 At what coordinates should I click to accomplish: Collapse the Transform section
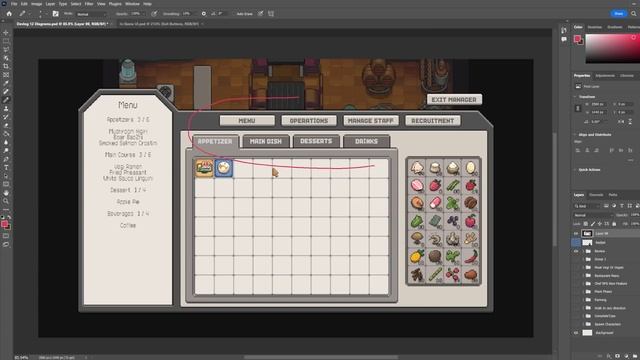coord(576,97)
